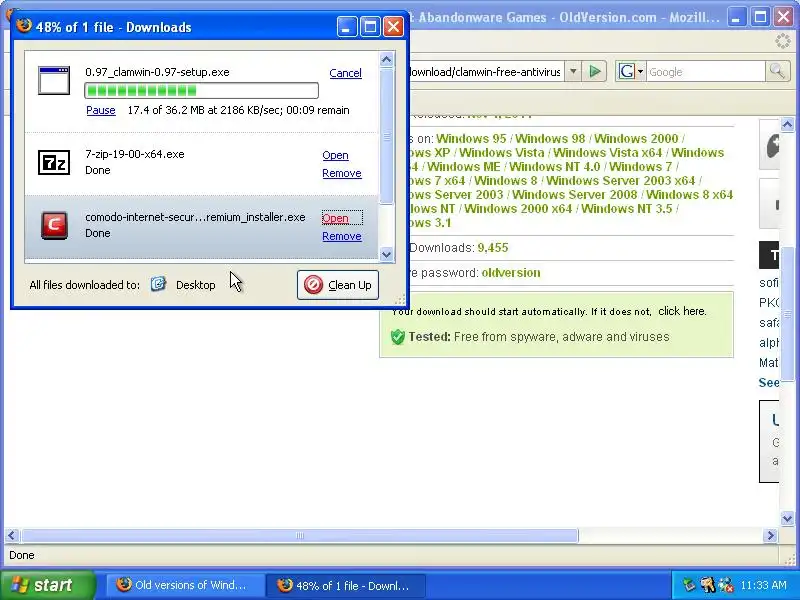Click the Desktop download location link
This screenshot has width=800, height=600.
[195, 285]
